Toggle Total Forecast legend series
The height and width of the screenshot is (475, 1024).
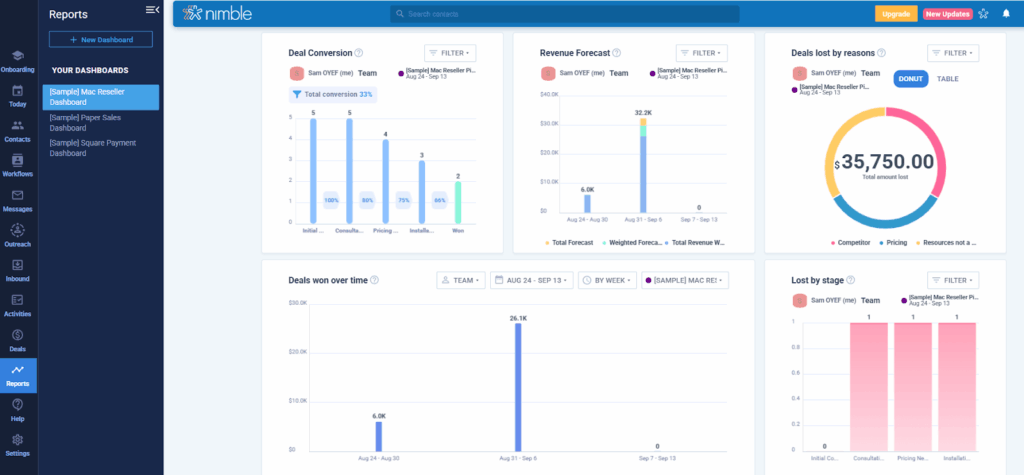pyautogui.click(x=571, y=243)
